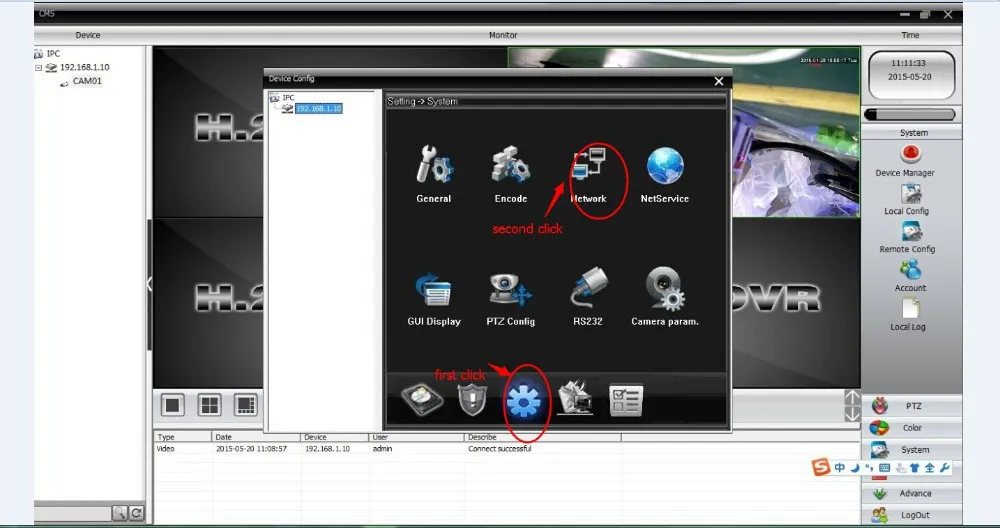Open Remote Config in System panel
The width and height of the screenshot is (1000, 528).
tap(910, 232)
